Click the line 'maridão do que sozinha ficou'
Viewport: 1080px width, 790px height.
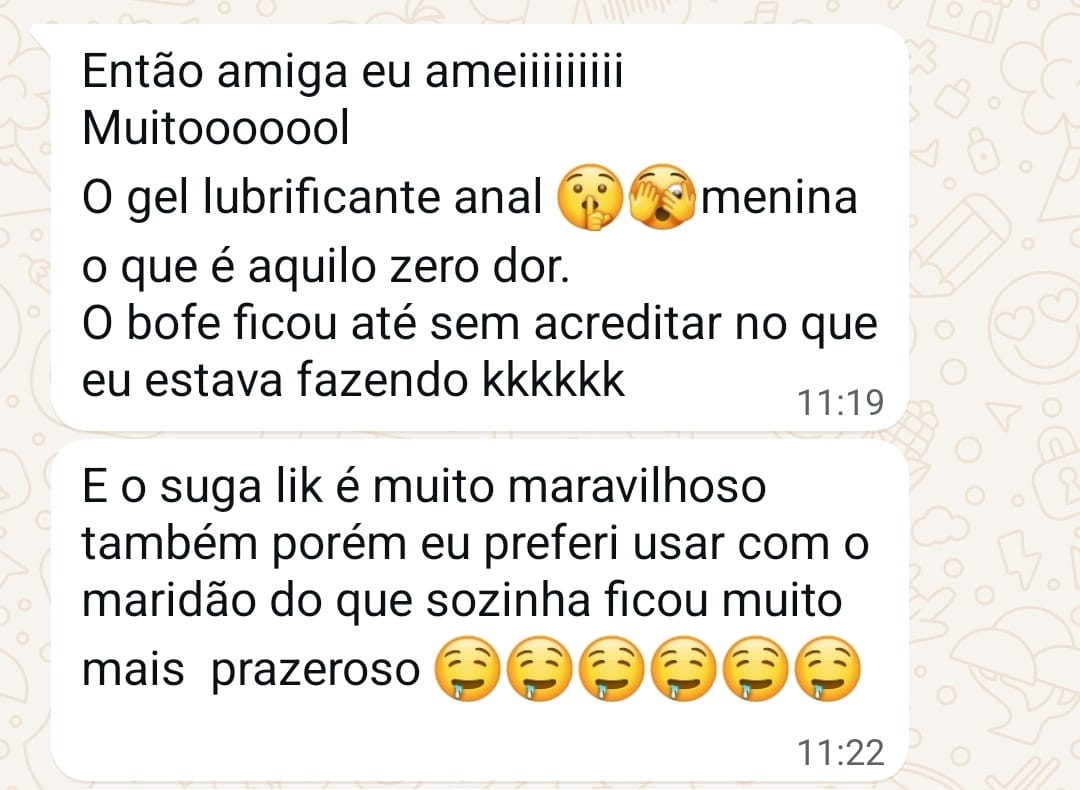coord(462,602)
